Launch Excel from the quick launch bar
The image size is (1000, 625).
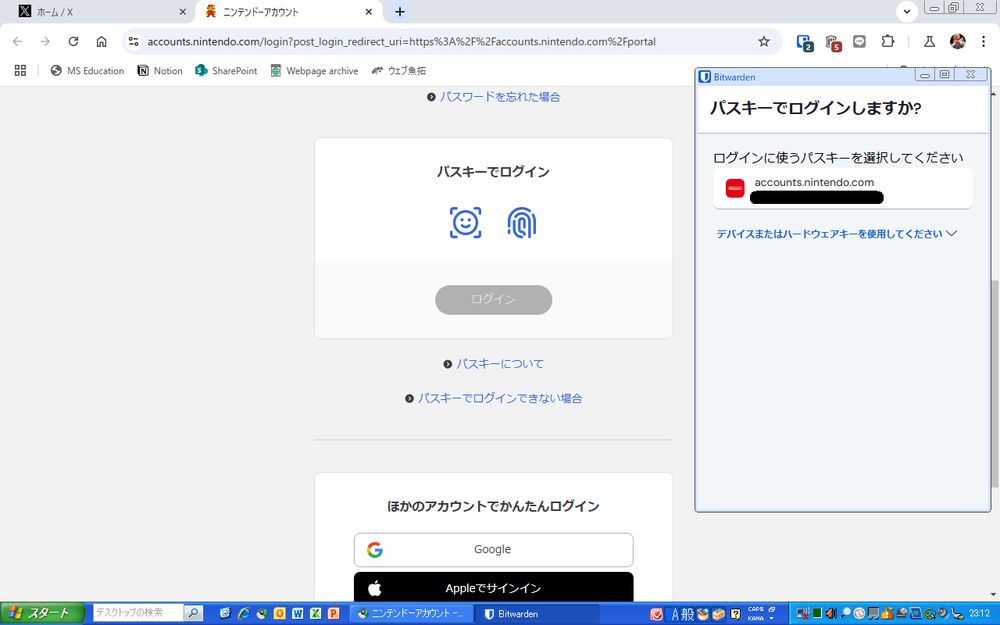click(x=315, y=614)
